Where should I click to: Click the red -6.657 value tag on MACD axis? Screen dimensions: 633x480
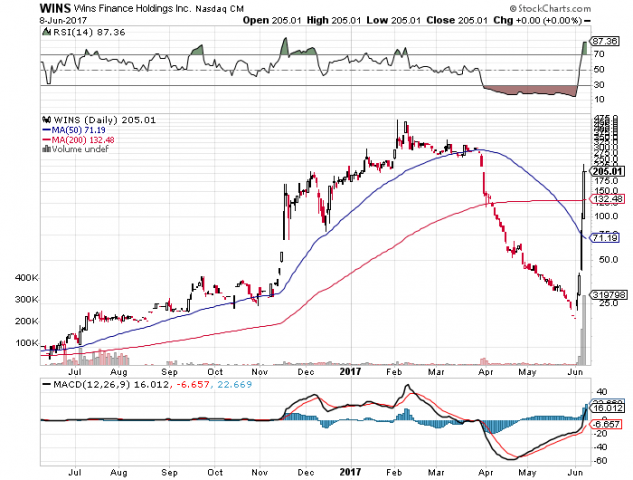[607, 424]
